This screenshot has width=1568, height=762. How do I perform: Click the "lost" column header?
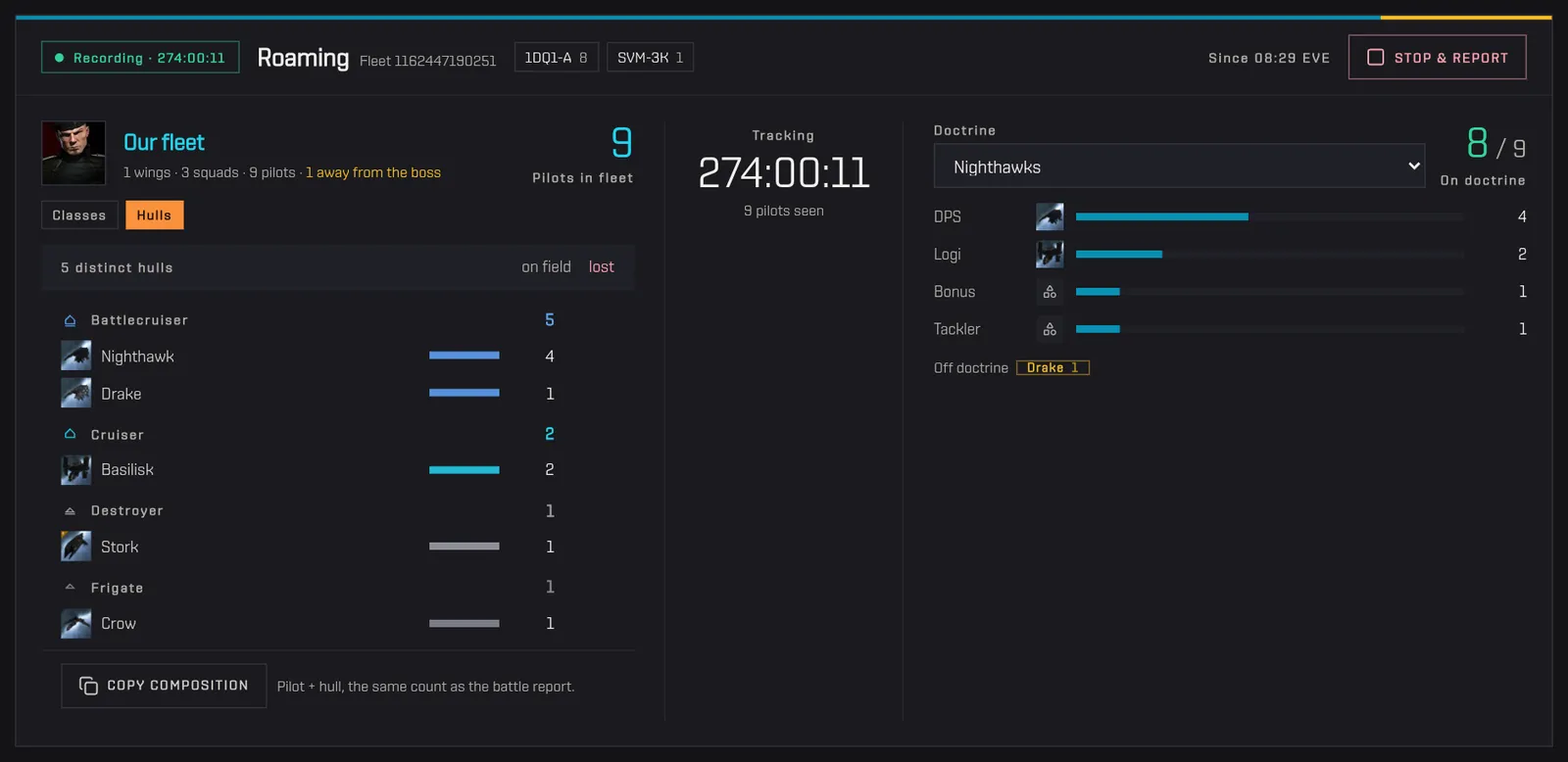tap(602, 267)
